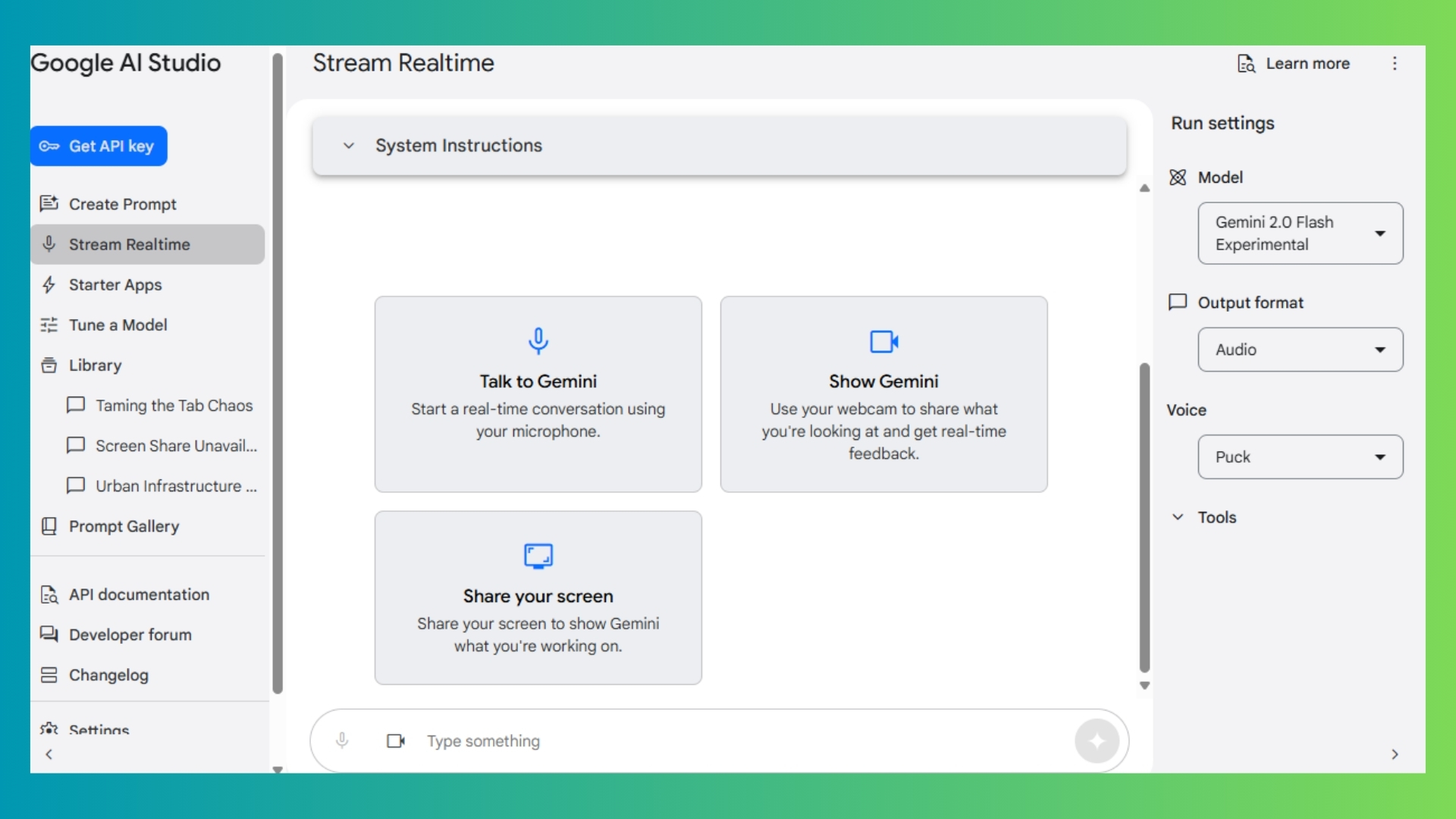
Task: Collapse the right settings panel arrow
Action: tap(1394, 754)
